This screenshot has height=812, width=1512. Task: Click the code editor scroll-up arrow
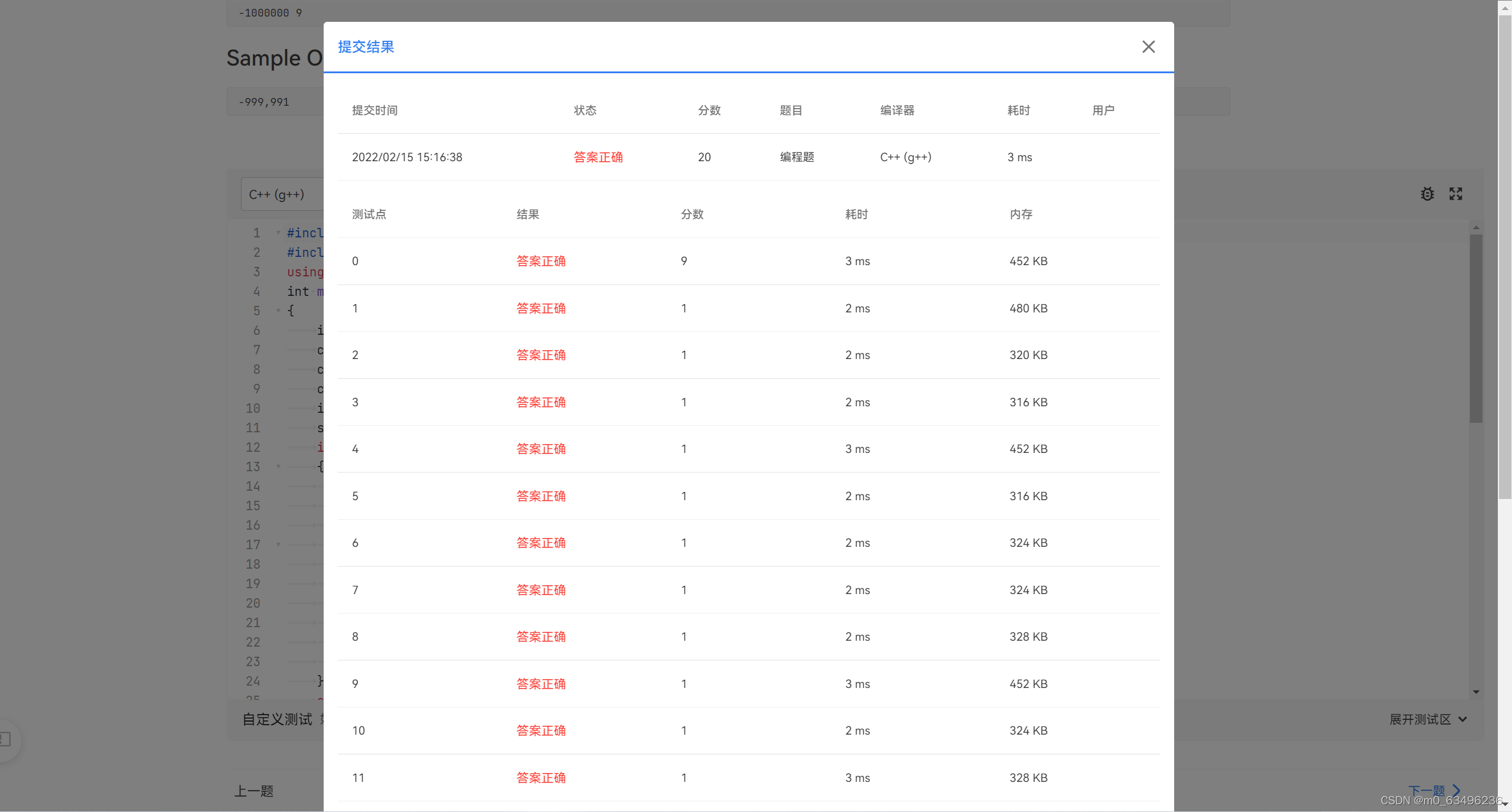(x=1476, y=227)
